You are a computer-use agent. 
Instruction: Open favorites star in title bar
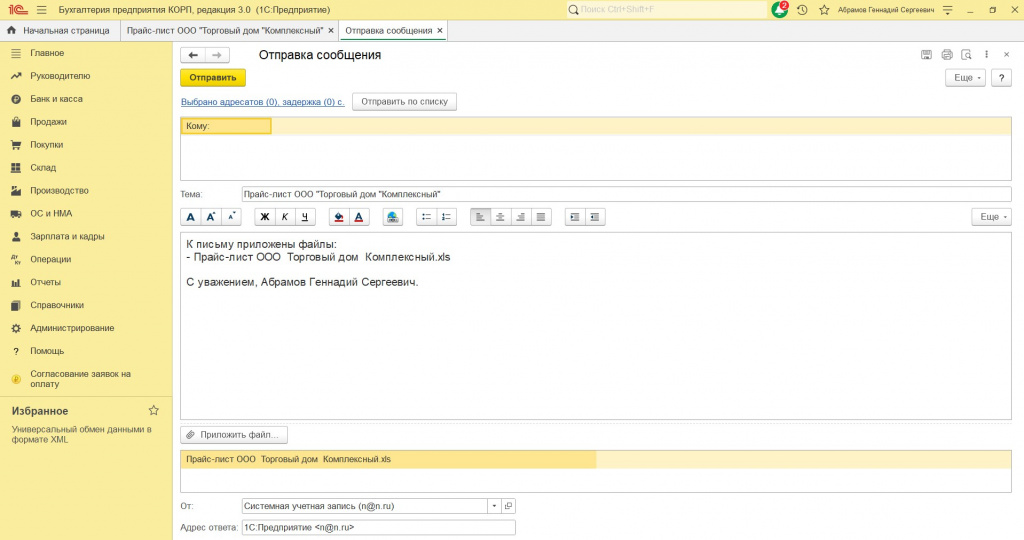[x=824, y=10]
